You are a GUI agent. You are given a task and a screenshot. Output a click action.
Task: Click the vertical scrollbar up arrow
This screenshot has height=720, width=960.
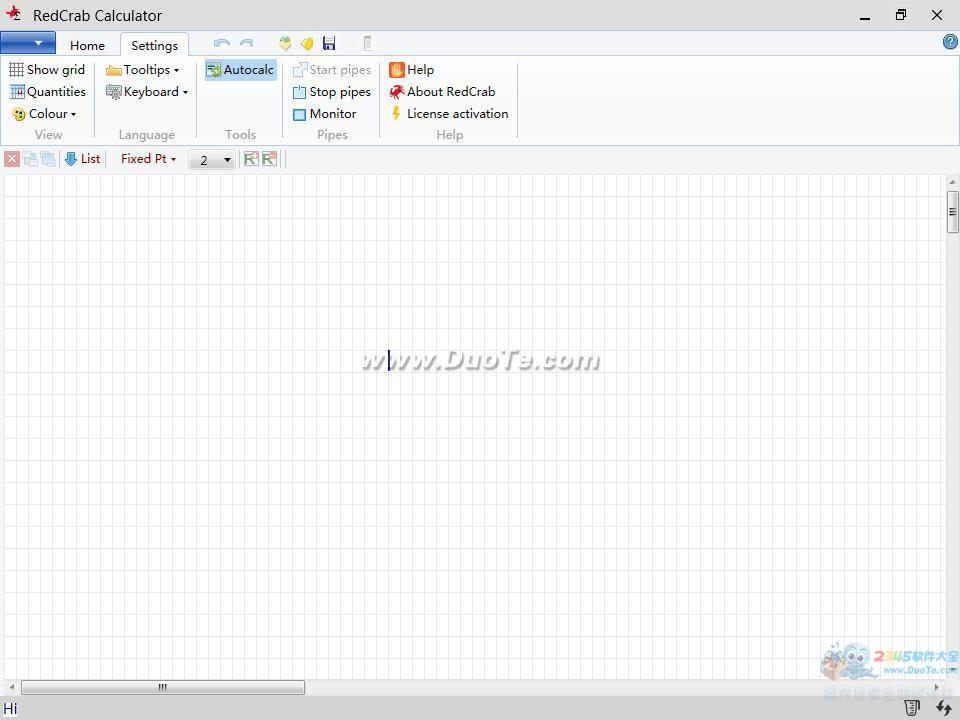pos(952,182)
